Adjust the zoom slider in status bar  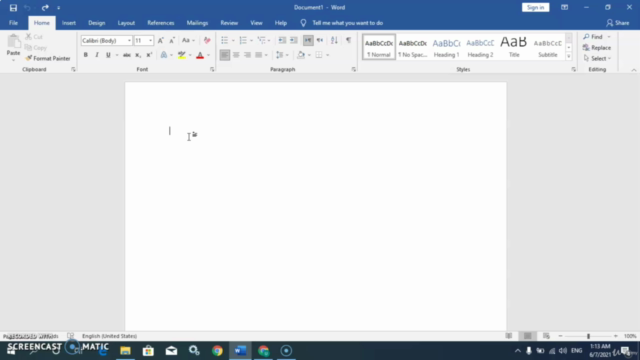pos(588,336)
